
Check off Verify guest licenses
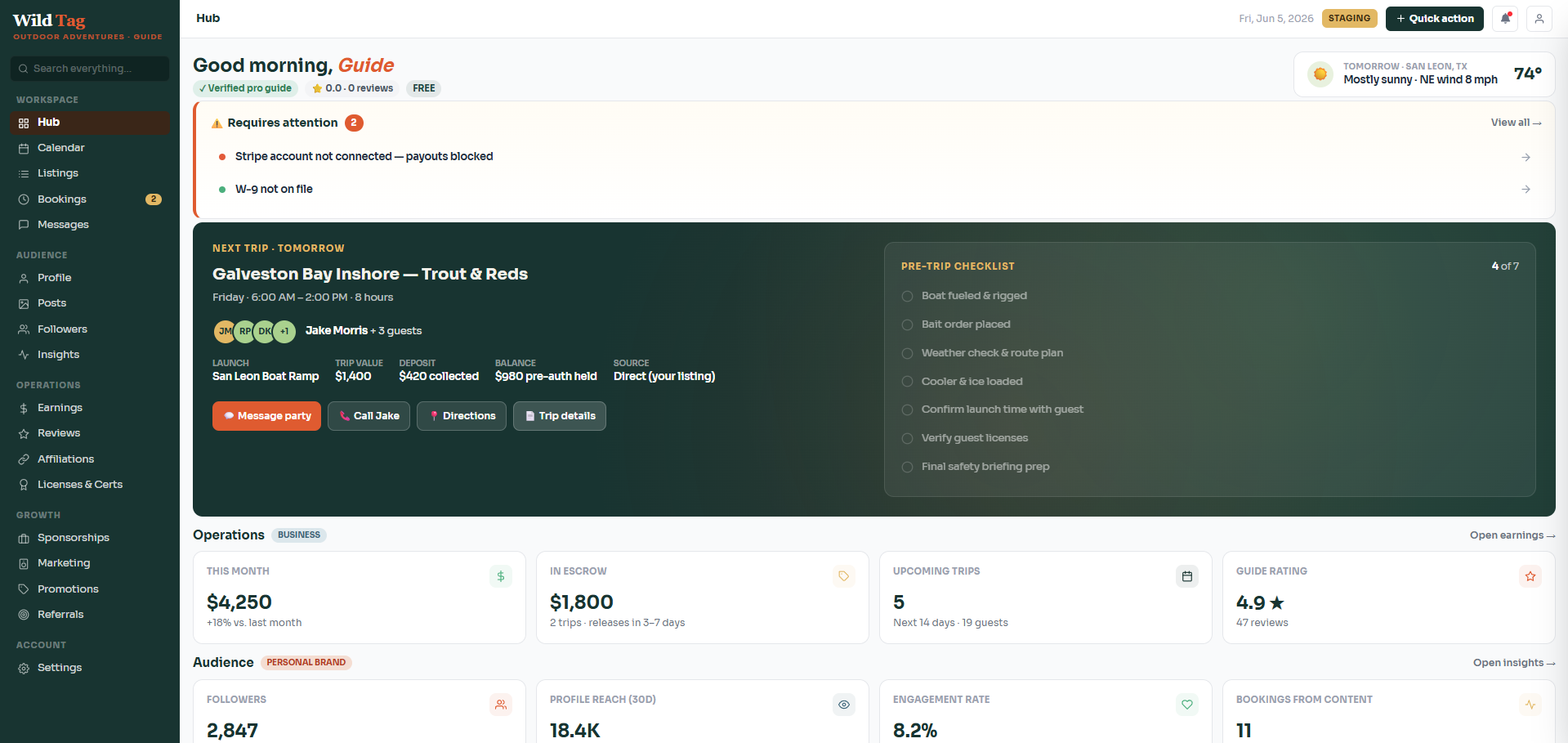pyautogui.click(x=907, y=438)
